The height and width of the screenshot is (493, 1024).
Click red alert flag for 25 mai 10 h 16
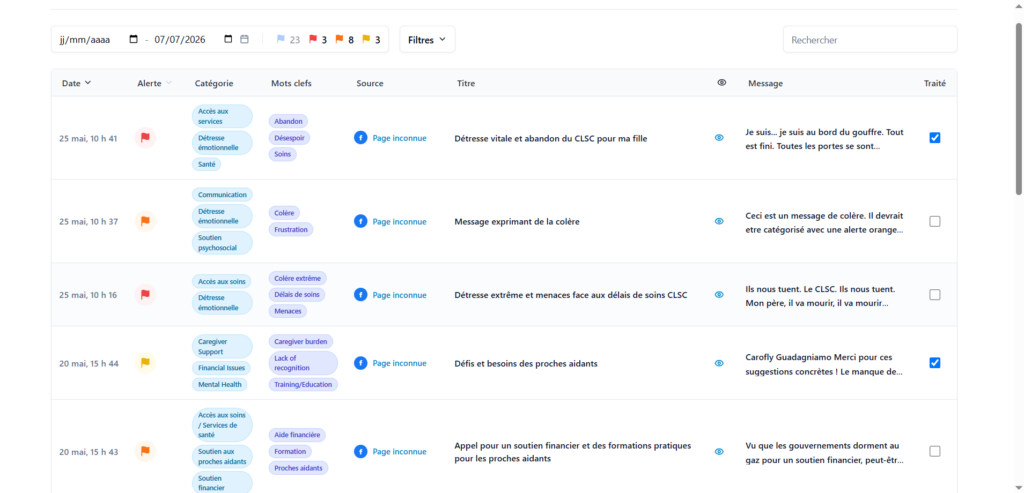146,294
